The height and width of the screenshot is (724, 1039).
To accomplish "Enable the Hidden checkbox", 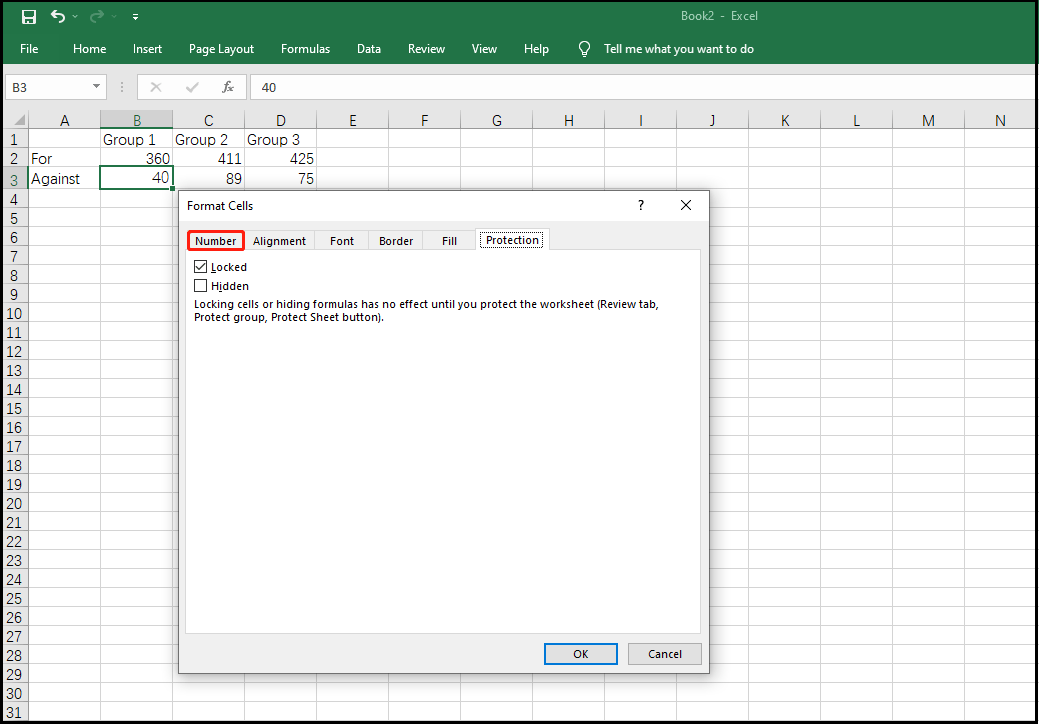I will tap(200, 286).
